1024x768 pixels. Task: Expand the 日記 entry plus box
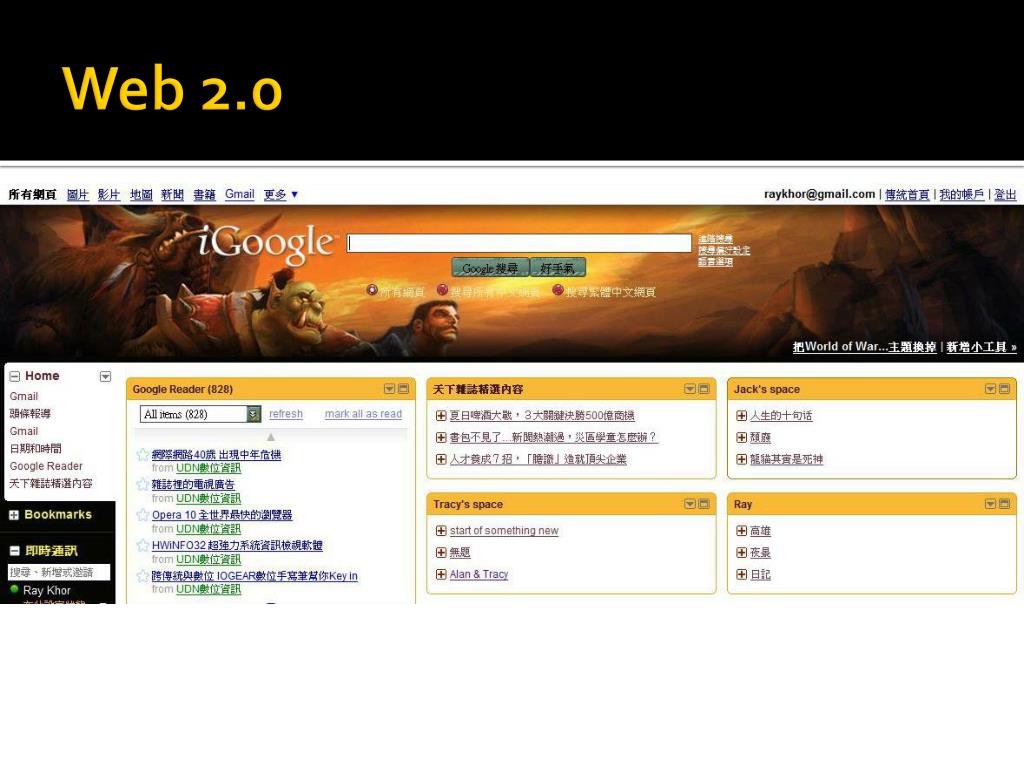[x=741, y=574]
